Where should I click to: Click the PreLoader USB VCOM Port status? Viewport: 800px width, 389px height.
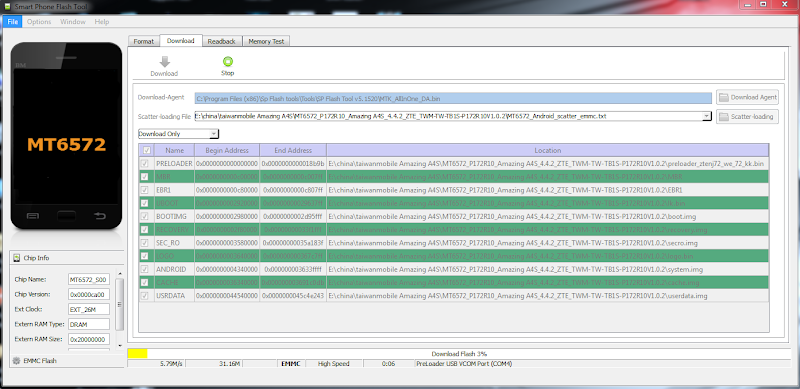coord(464,364)
